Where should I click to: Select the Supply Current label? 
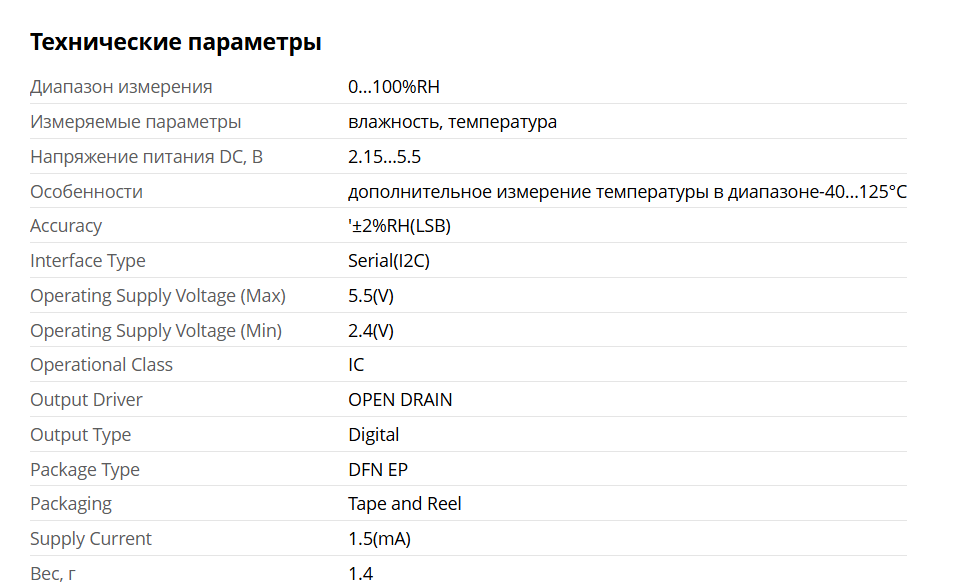(91, 539)
